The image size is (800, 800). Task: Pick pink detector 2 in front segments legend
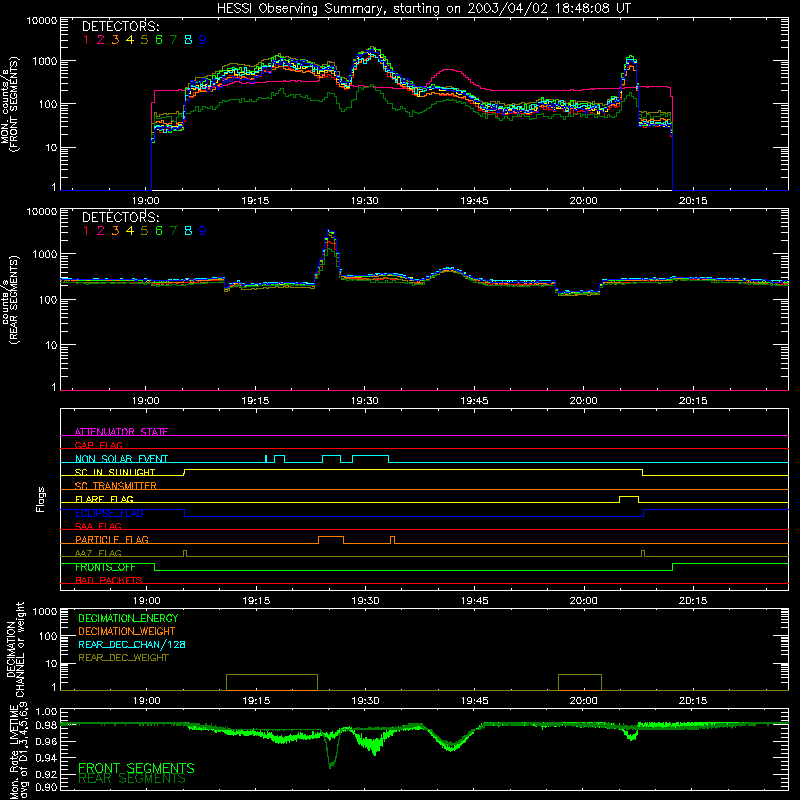[x=101, y=40]
